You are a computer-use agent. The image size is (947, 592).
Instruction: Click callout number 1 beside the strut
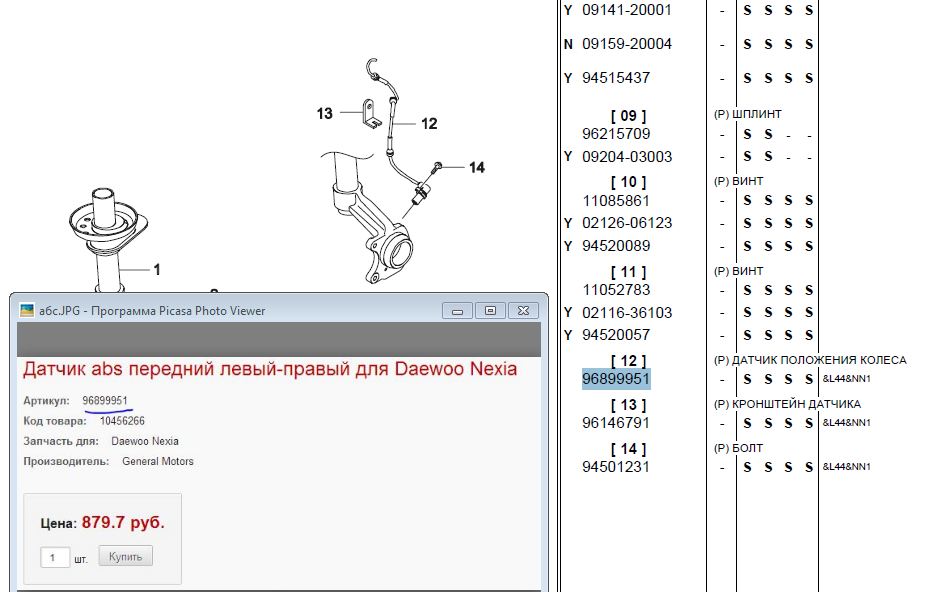157,270
